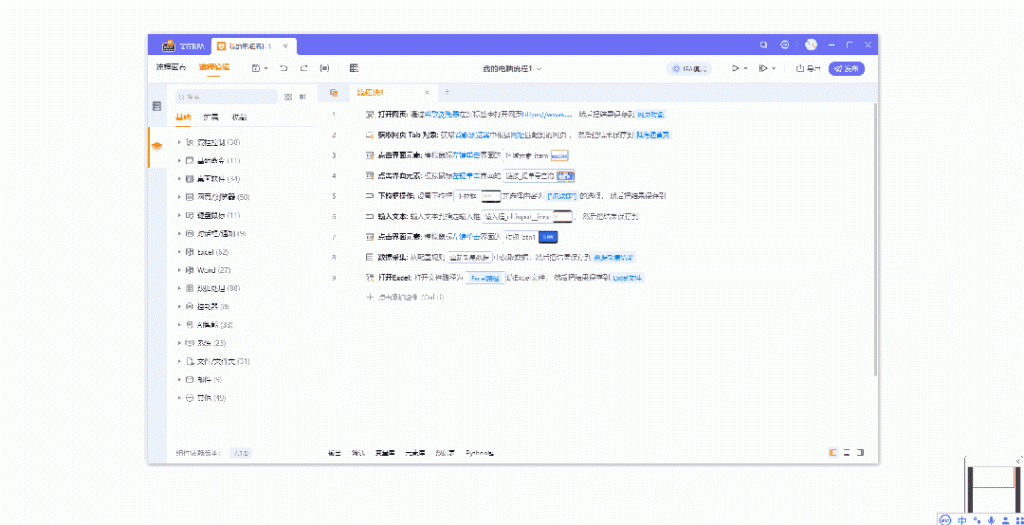The width and height of the screenshot is (1024, 525).
Task: Click the Export button beside Publish
Action: (807, 68)
